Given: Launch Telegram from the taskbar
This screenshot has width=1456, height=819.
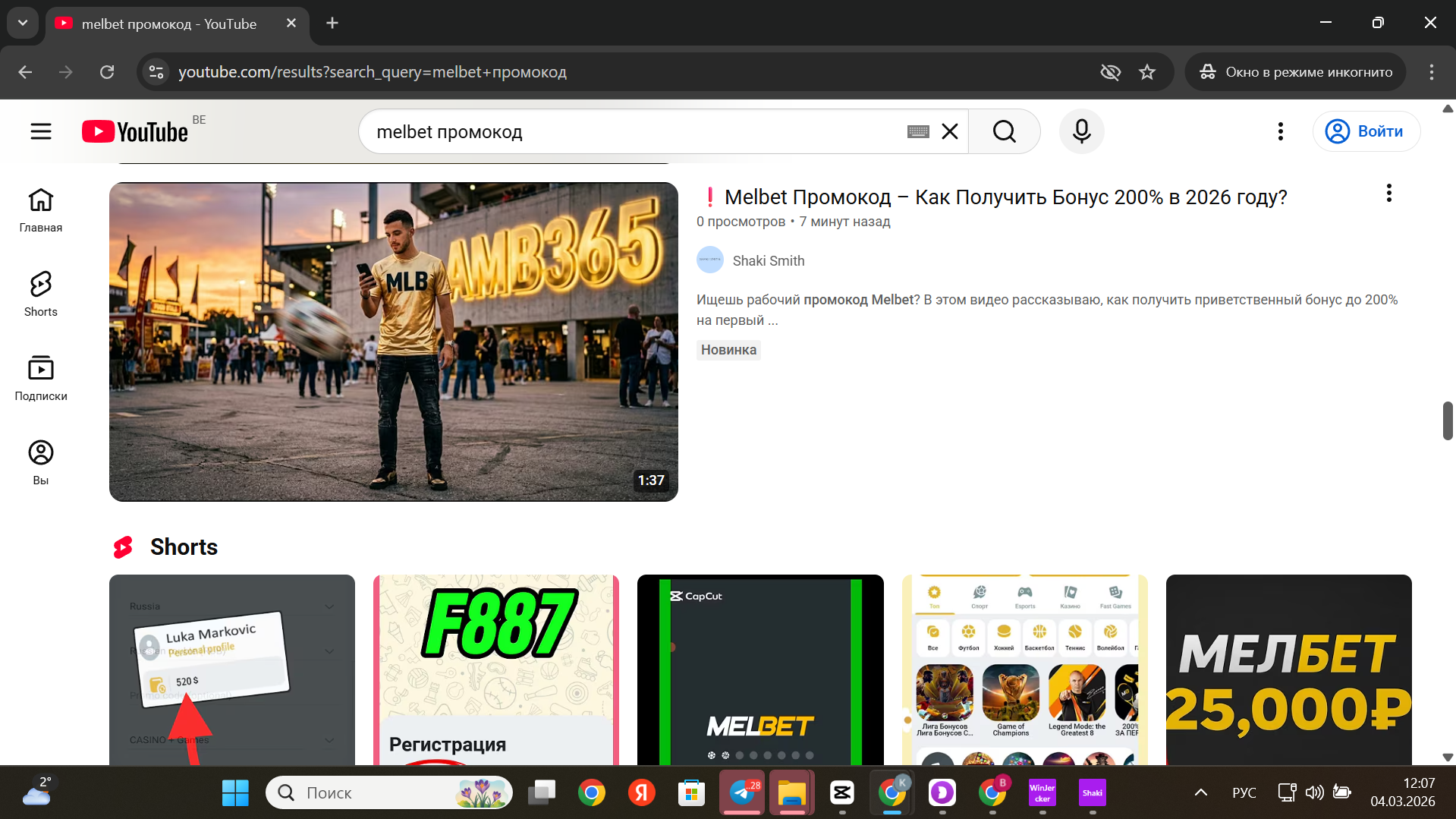Looking at the screenshot, I should 742,792.
